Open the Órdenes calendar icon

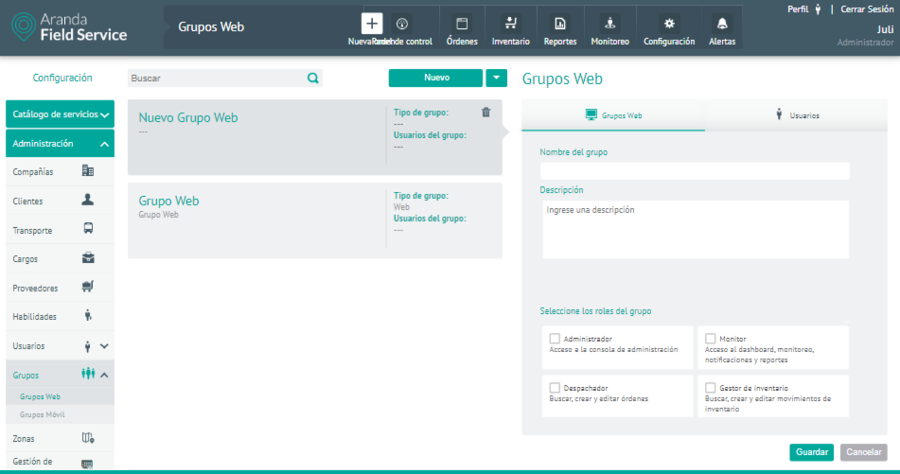click(461, 24)
